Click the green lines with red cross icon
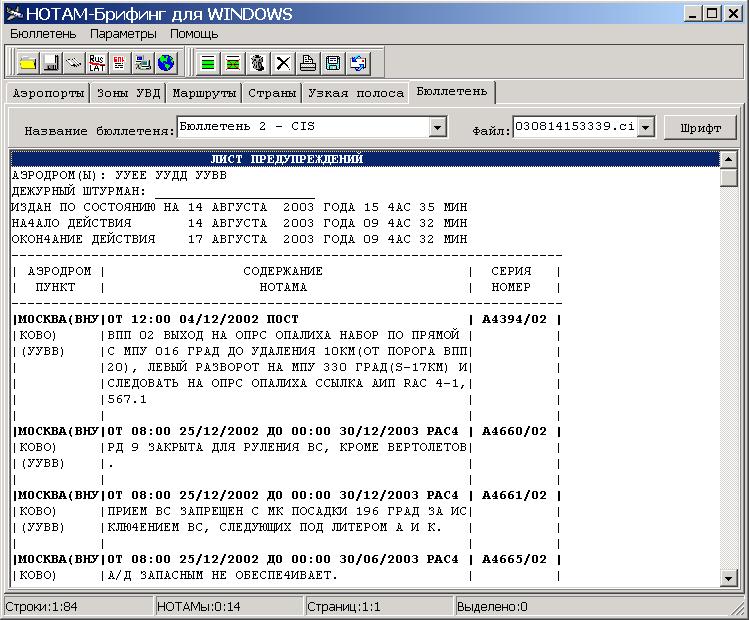Screen dimensions: 749x620 (x=233, y=63)
